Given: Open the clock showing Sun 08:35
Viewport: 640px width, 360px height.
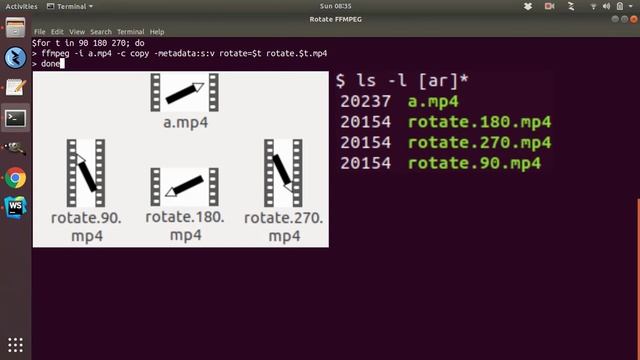Looking at the screenshot, I should [336, 6].
